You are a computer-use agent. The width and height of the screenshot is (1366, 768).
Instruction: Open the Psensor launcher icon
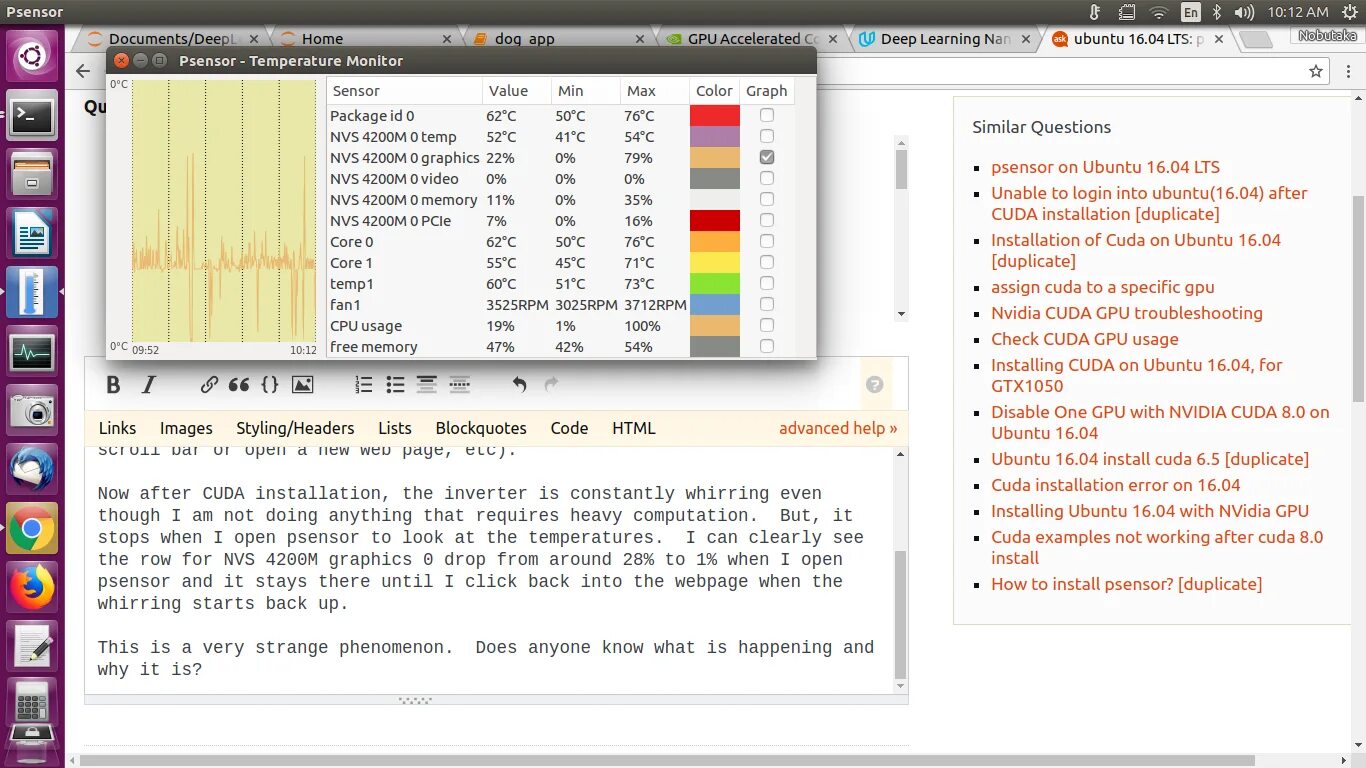[x=32, y=292]
